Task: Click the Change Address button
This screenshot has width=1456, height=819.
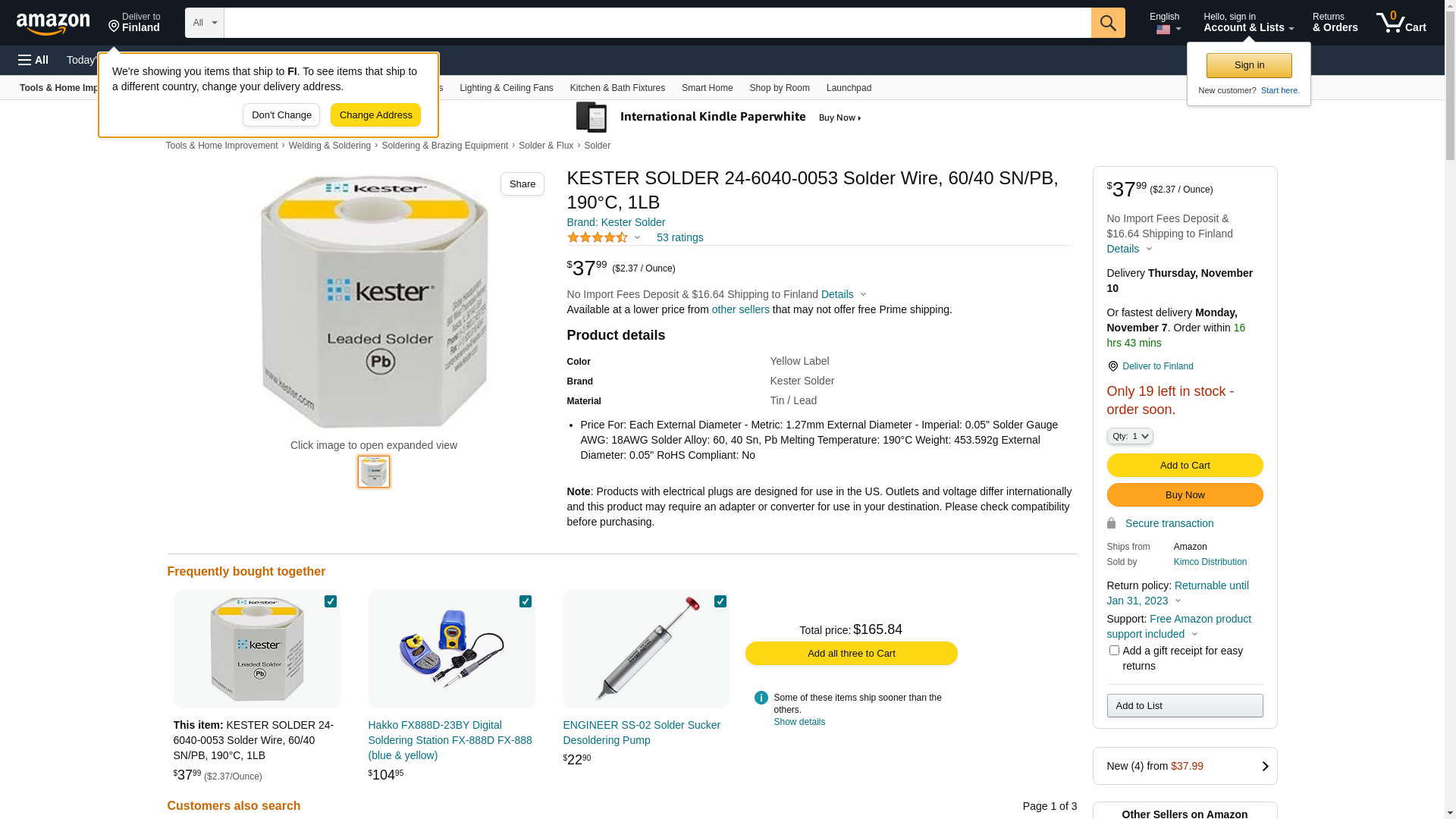Action: point(375,115)
